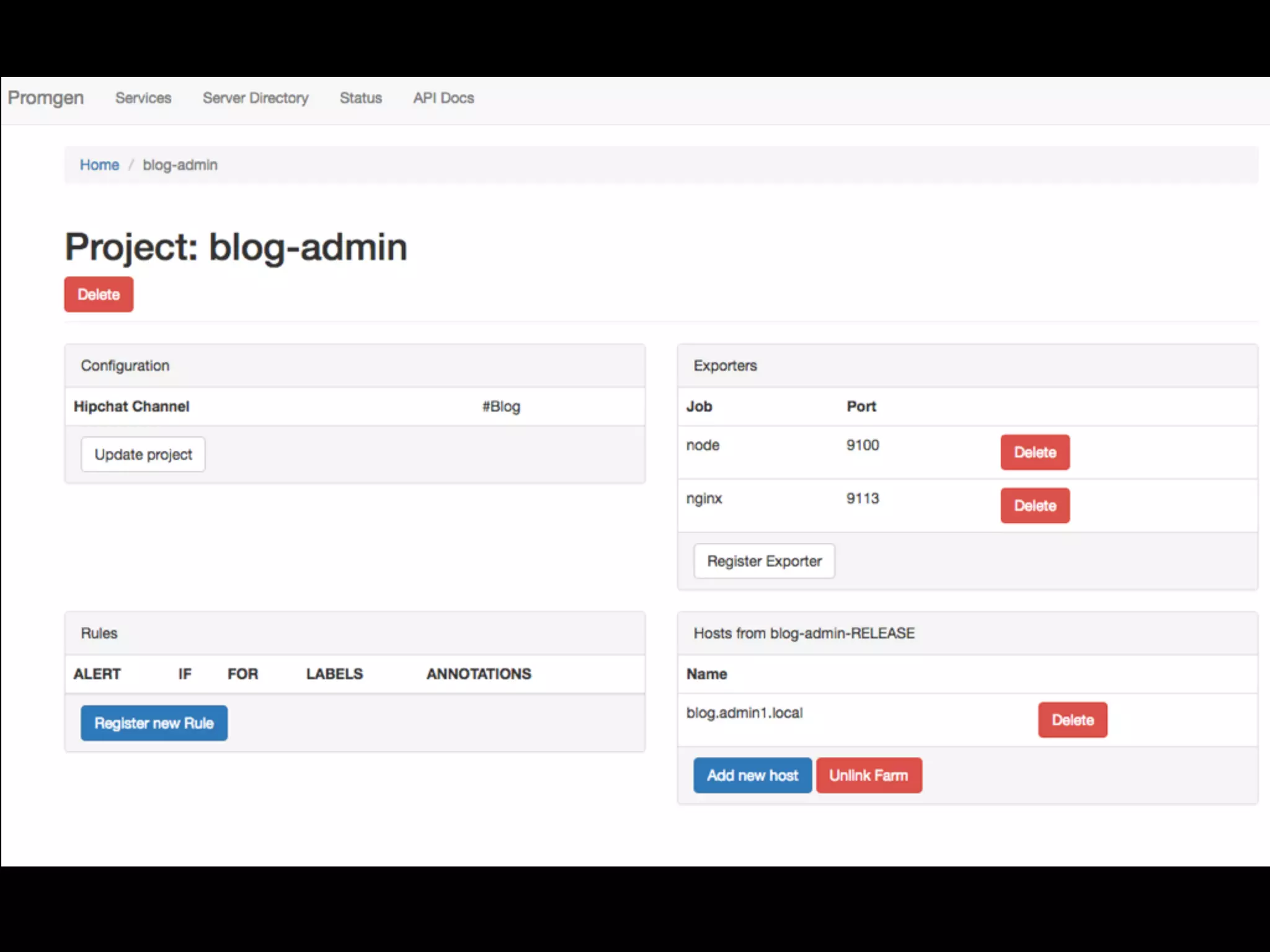Image resolution: width=1270 pixels, height=952 pixels.
Task: Delete host blog.admin1.local
Action: click(x=1072, y=720)
